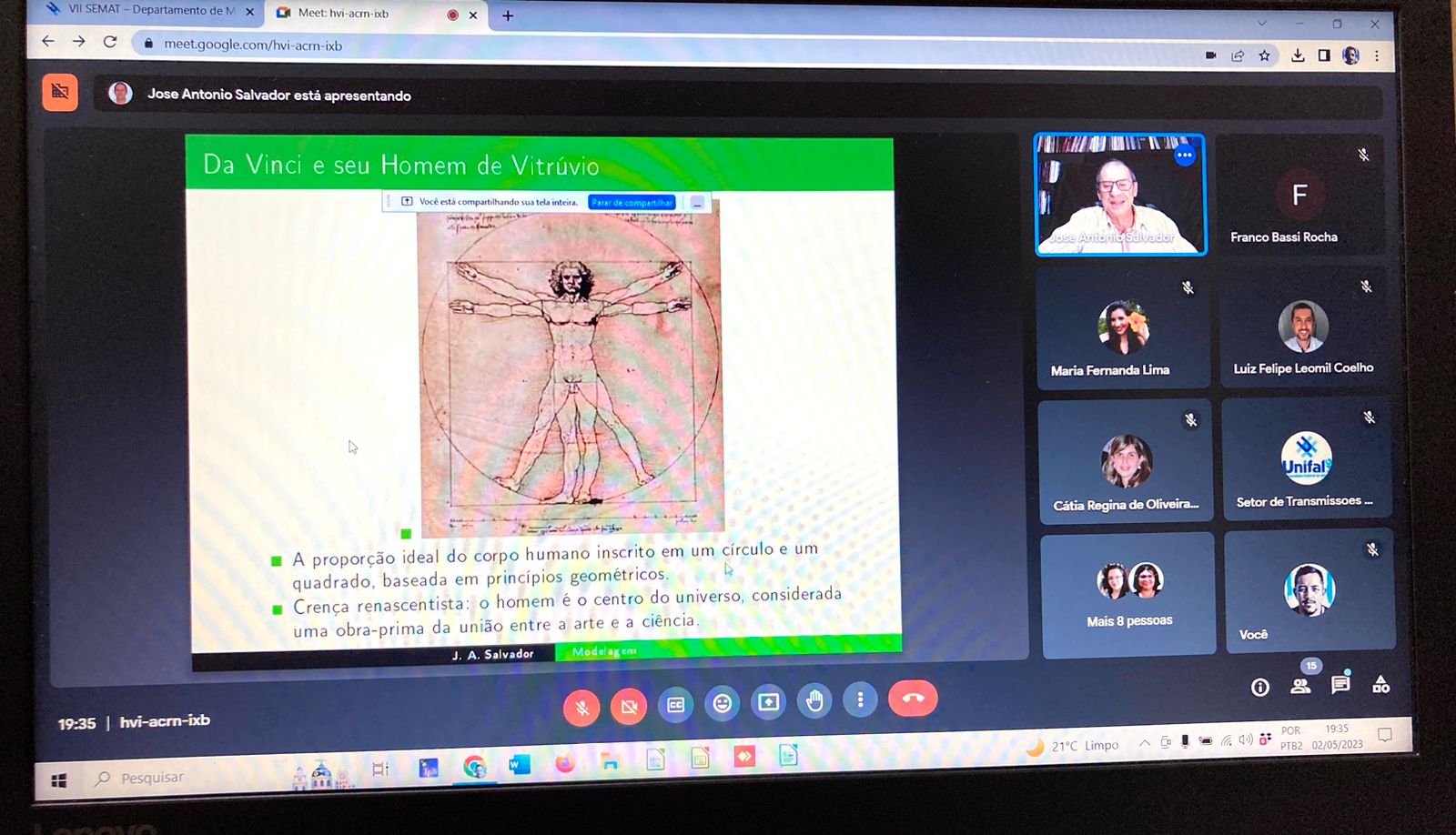
Task: Open File Explorer from taskbar
Action: (x=610, y=761)
